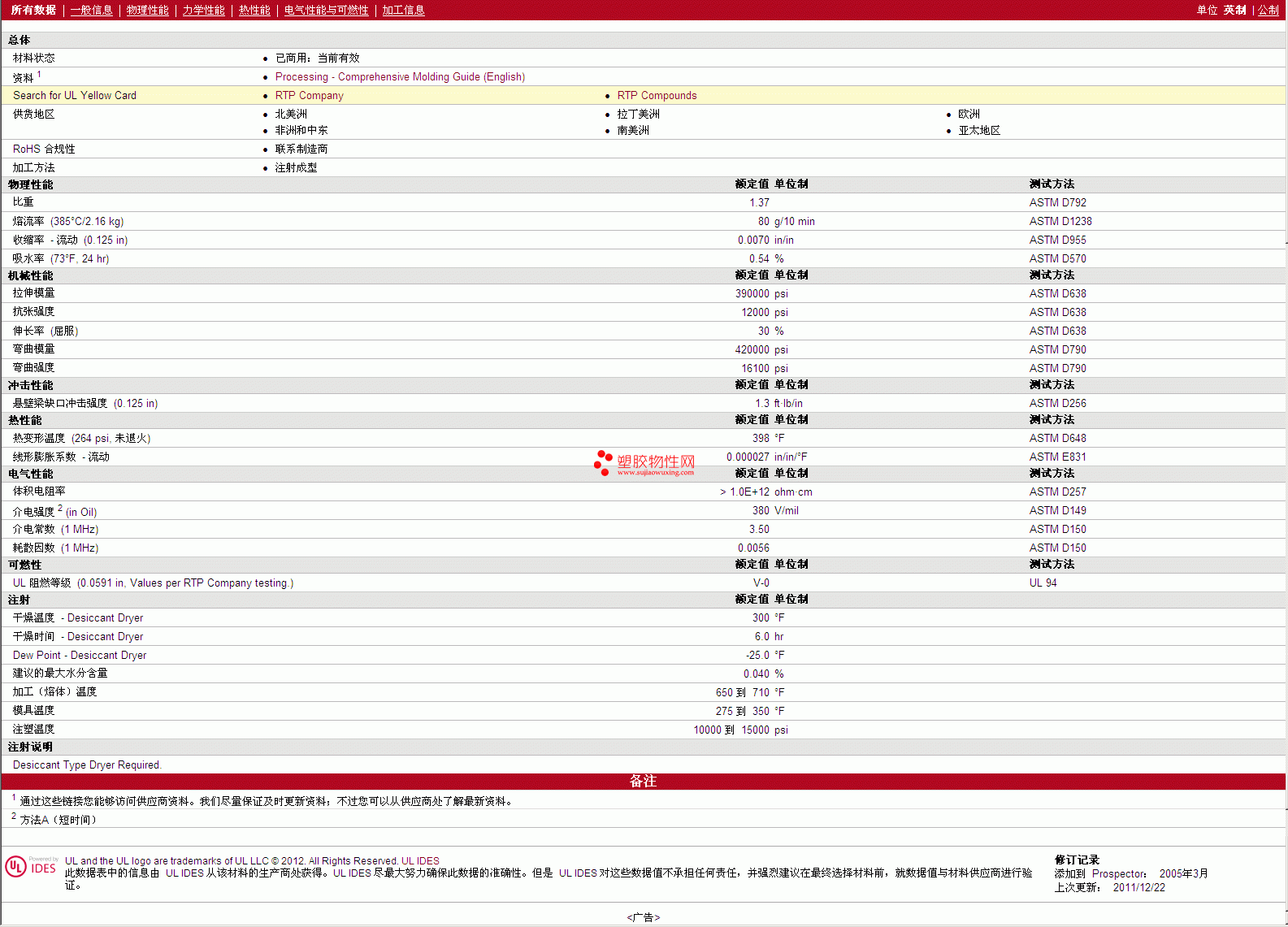
Task: Click ASTM D149 dielectric strength method
Action: 1057,511
